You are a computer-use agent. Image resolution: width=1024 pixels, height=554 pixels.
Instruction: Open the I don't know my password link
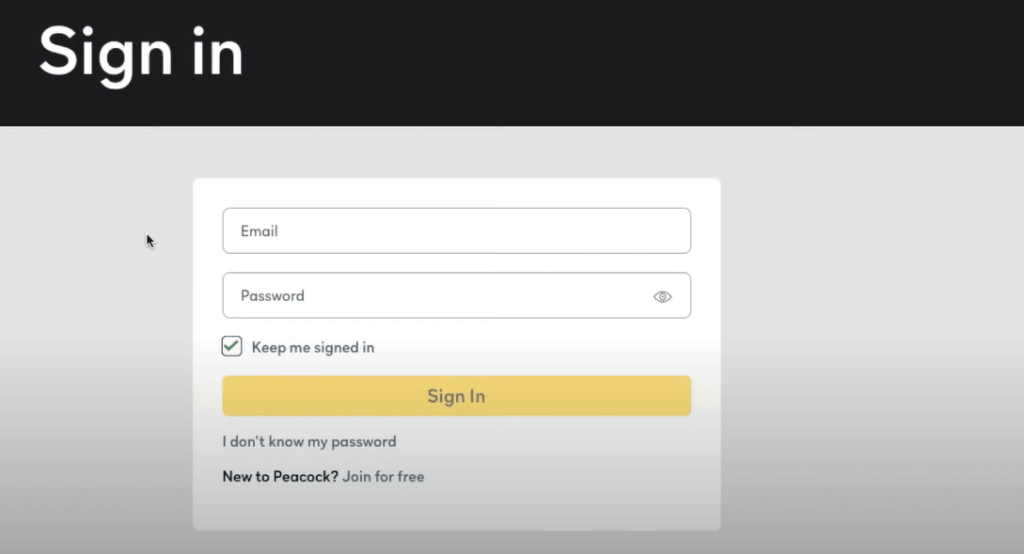[309, 442]
